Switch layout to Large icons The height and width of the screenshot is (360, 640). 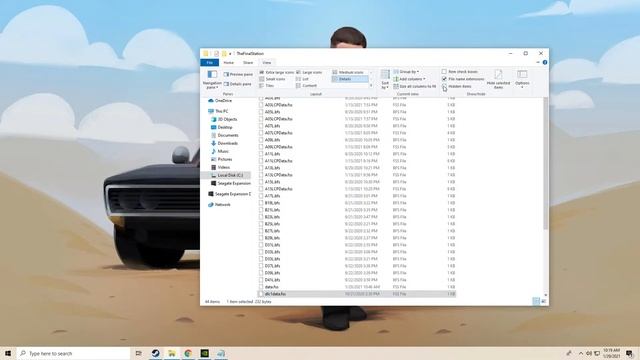pyautogui.click(x=309, y=72)
